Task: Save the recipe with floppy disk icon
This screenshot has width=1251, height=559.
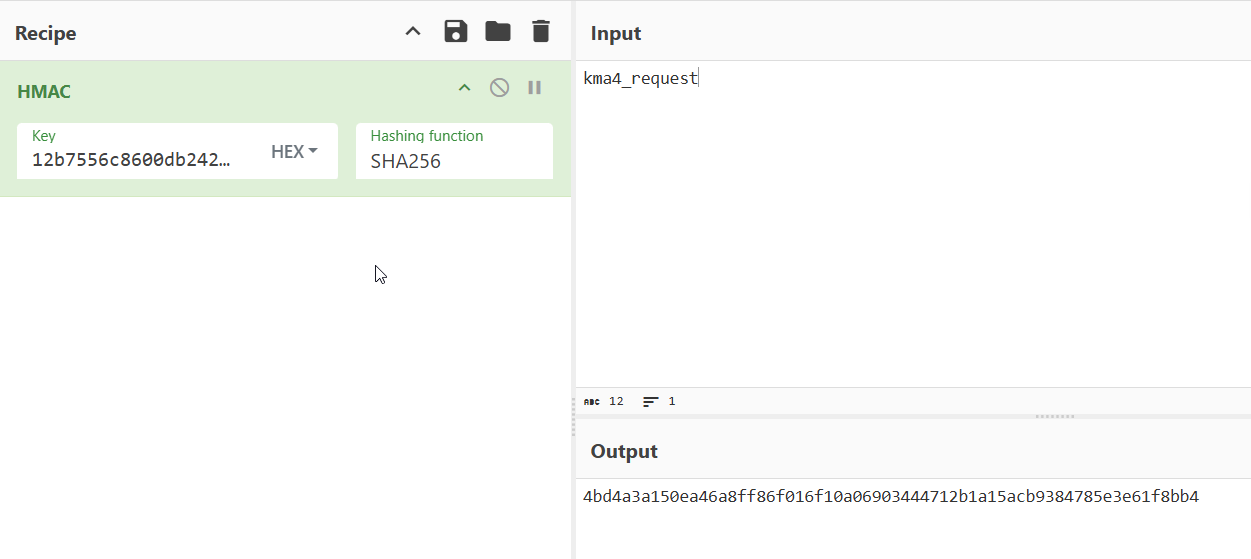Action: point(456,31)
